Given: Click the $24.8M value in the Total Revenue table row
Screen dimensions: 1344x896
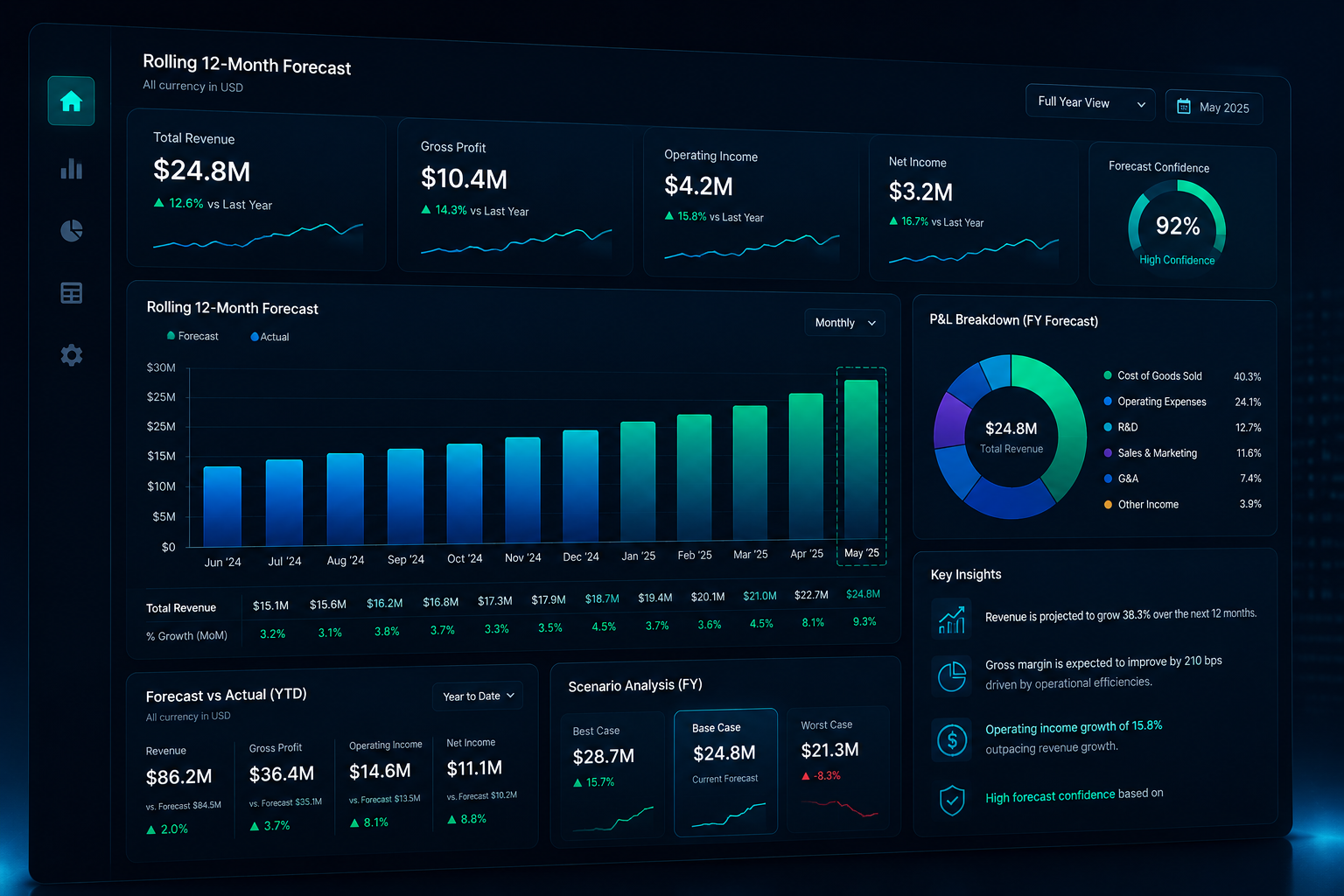Looking at the screenshot, I should click(x=863, y=594).
